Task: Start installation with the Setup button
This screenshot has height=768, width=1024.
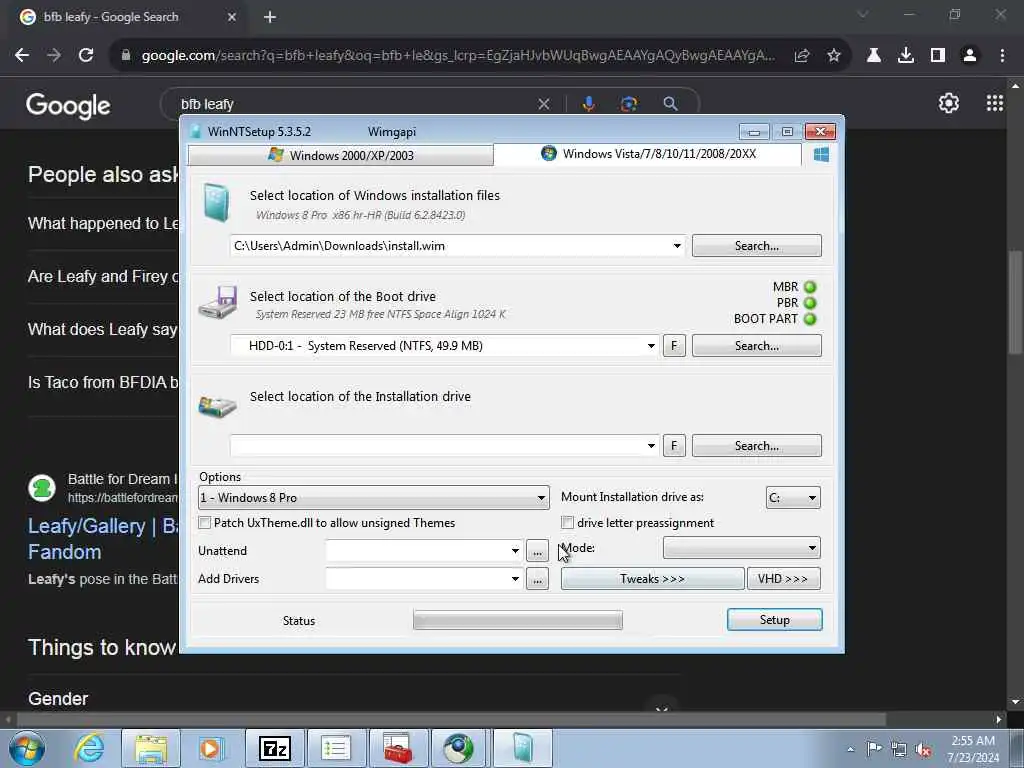Action: (x=775, y=620)
